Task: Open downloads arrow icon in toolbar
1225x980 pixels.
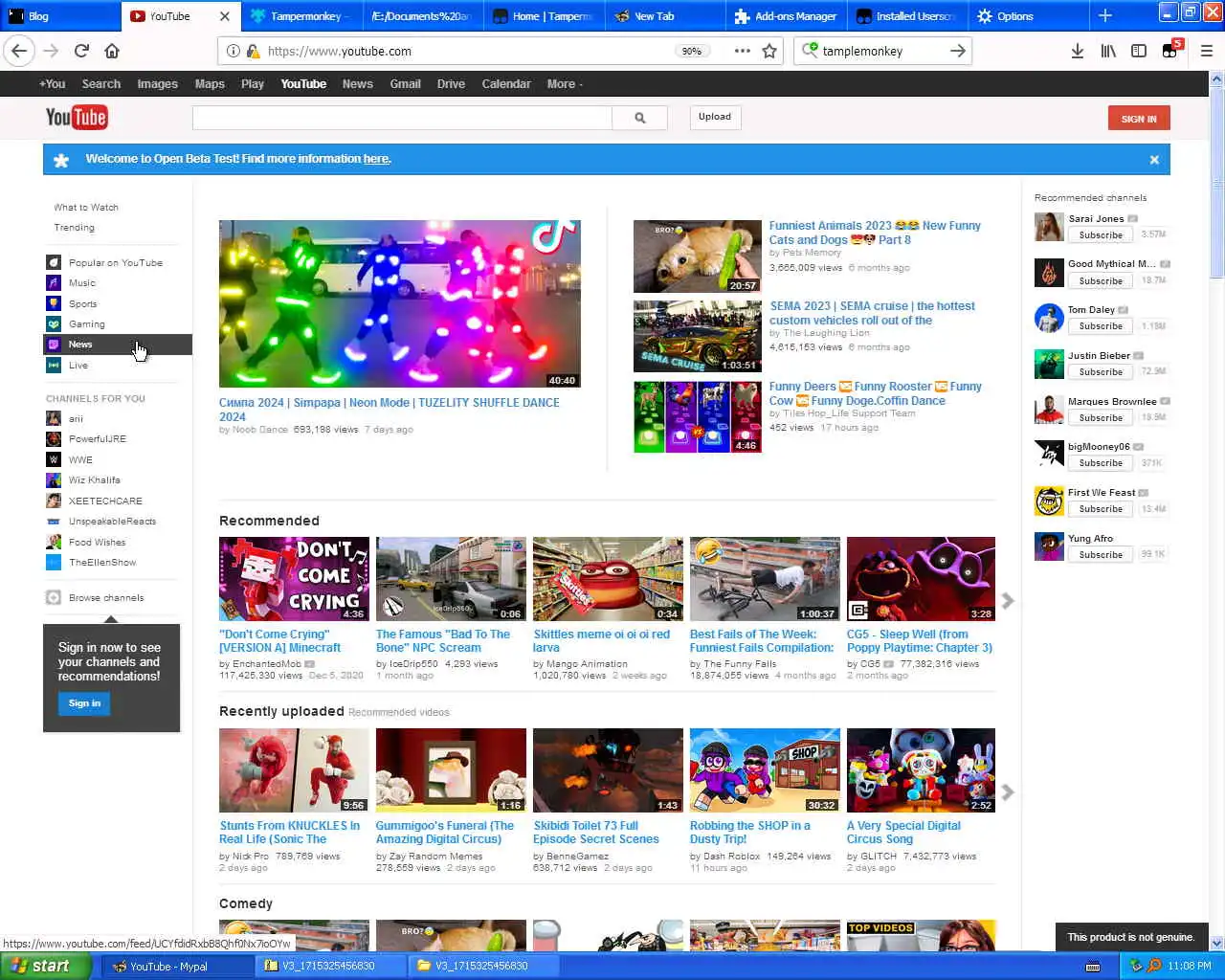Action: click(x=1078, y=51)
